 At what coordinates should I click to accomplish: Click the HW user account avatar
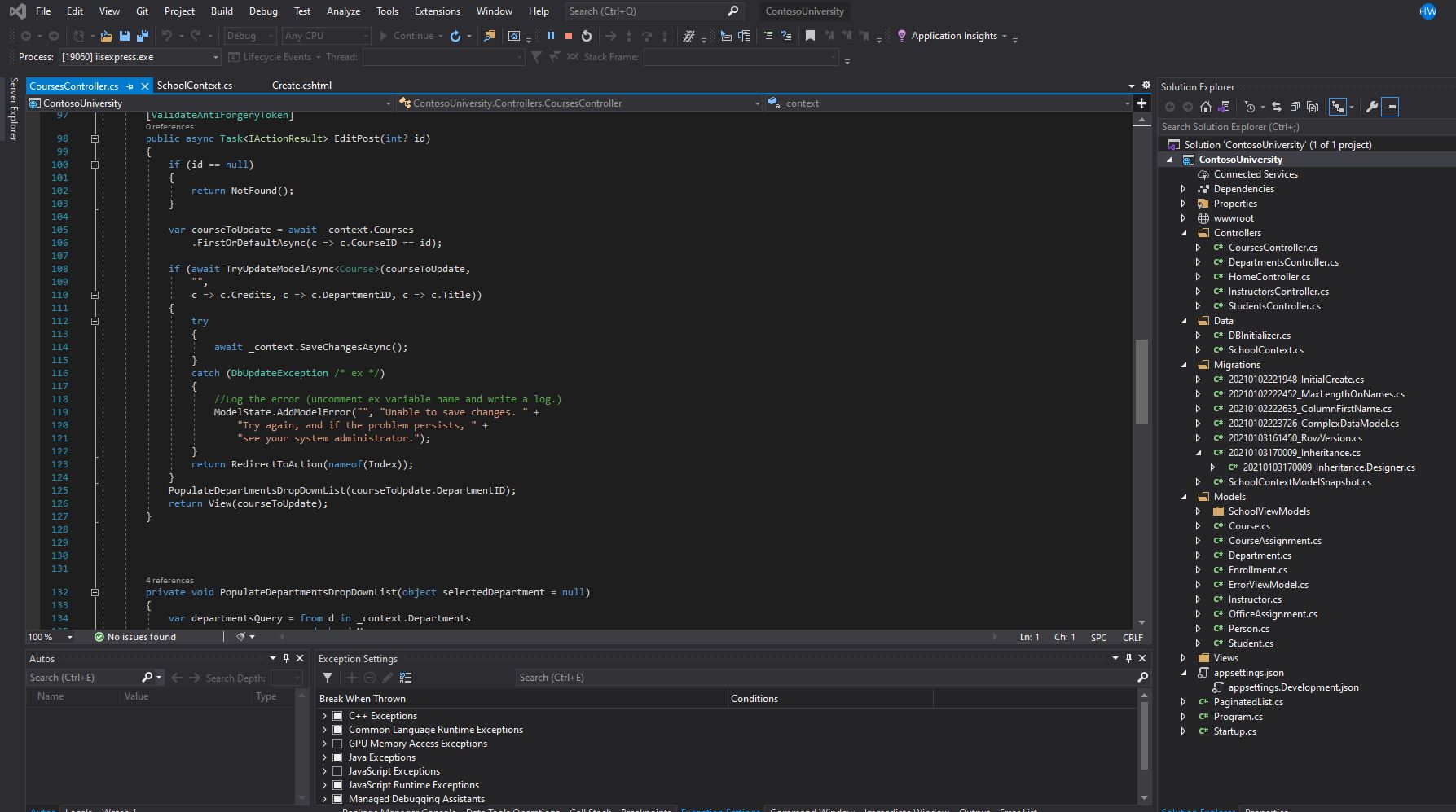click(x=1428, y=11)
